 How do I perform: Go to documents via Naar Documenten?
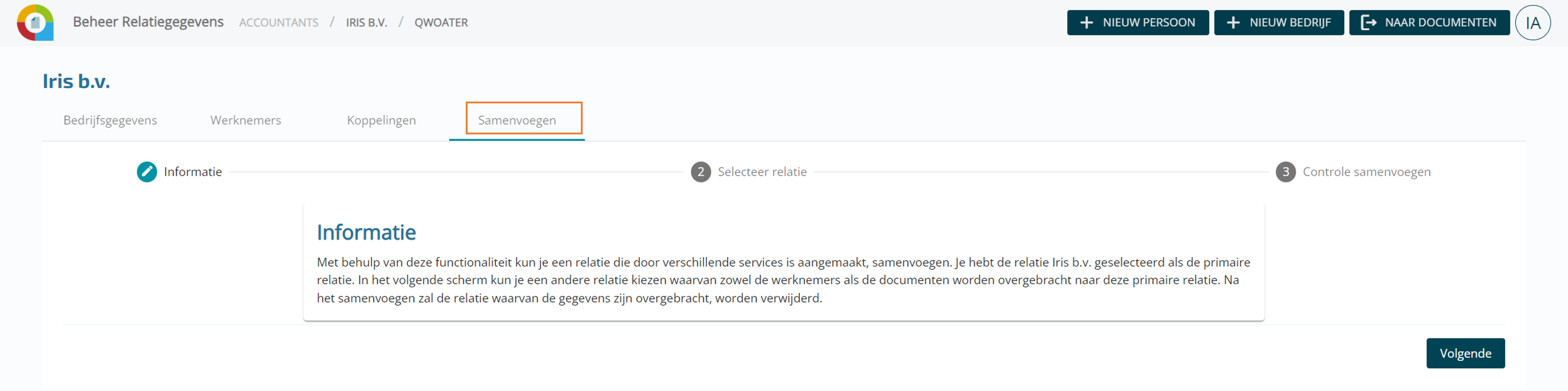click(x=1429, y=22)
